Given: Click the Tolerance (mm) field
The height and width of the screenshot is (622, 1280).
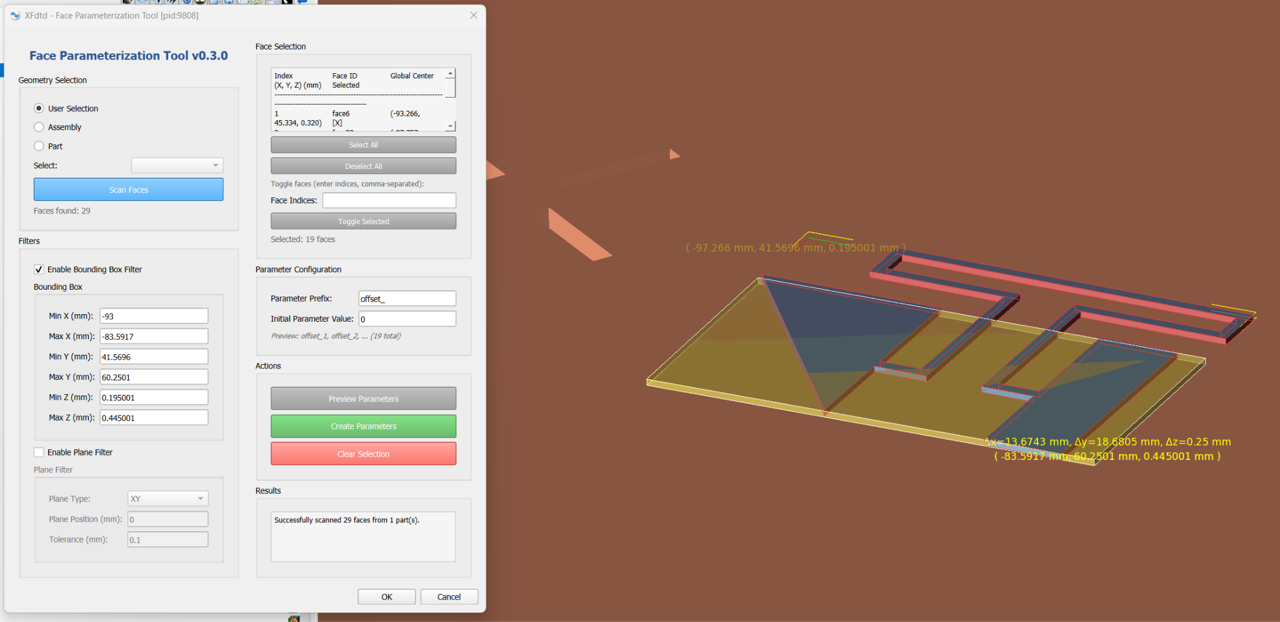Looking at the screenshot, I should pyautogui.click(x=168, y=540).
